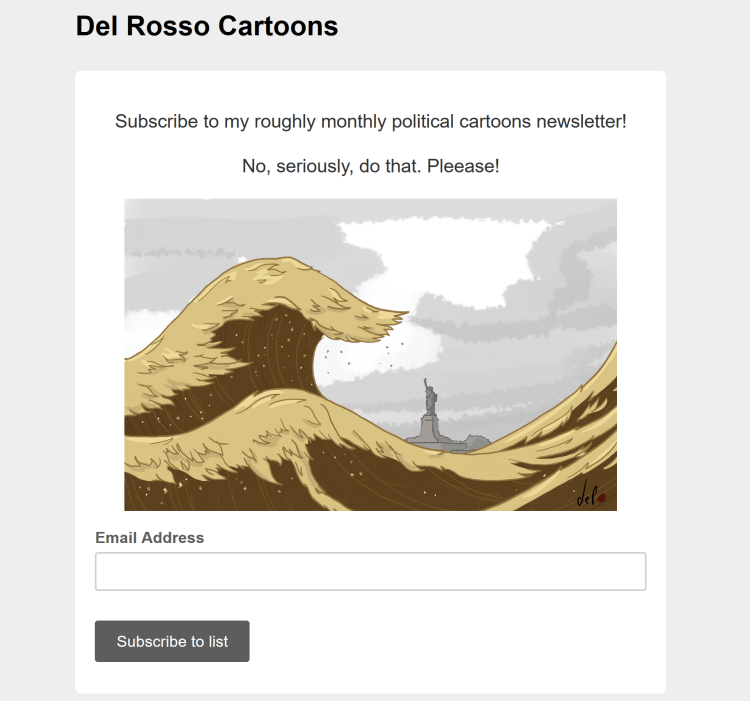The width and height of the screenshot is (750, 701).
Task: Click the Email Address label
Action: click(149, 538)
